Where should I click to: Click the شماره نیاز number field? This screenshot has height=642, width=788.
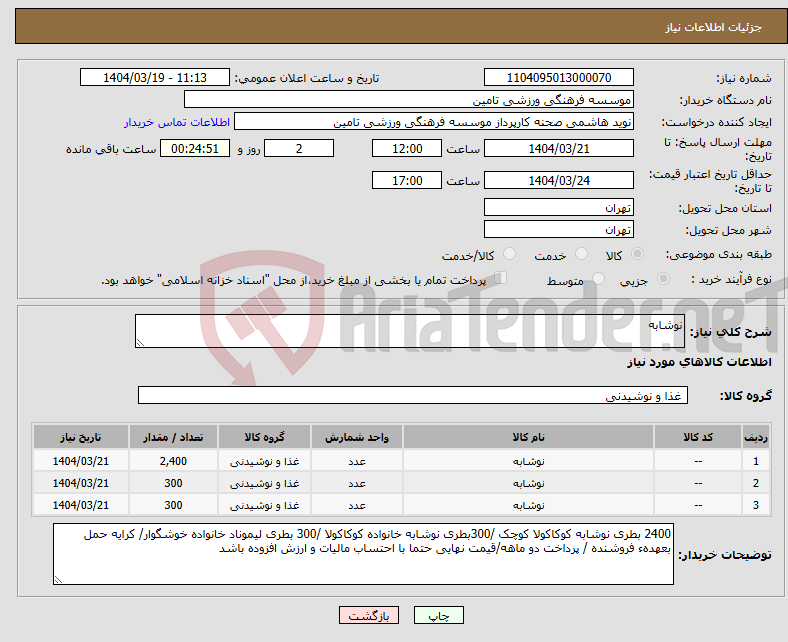coord(559,78)
